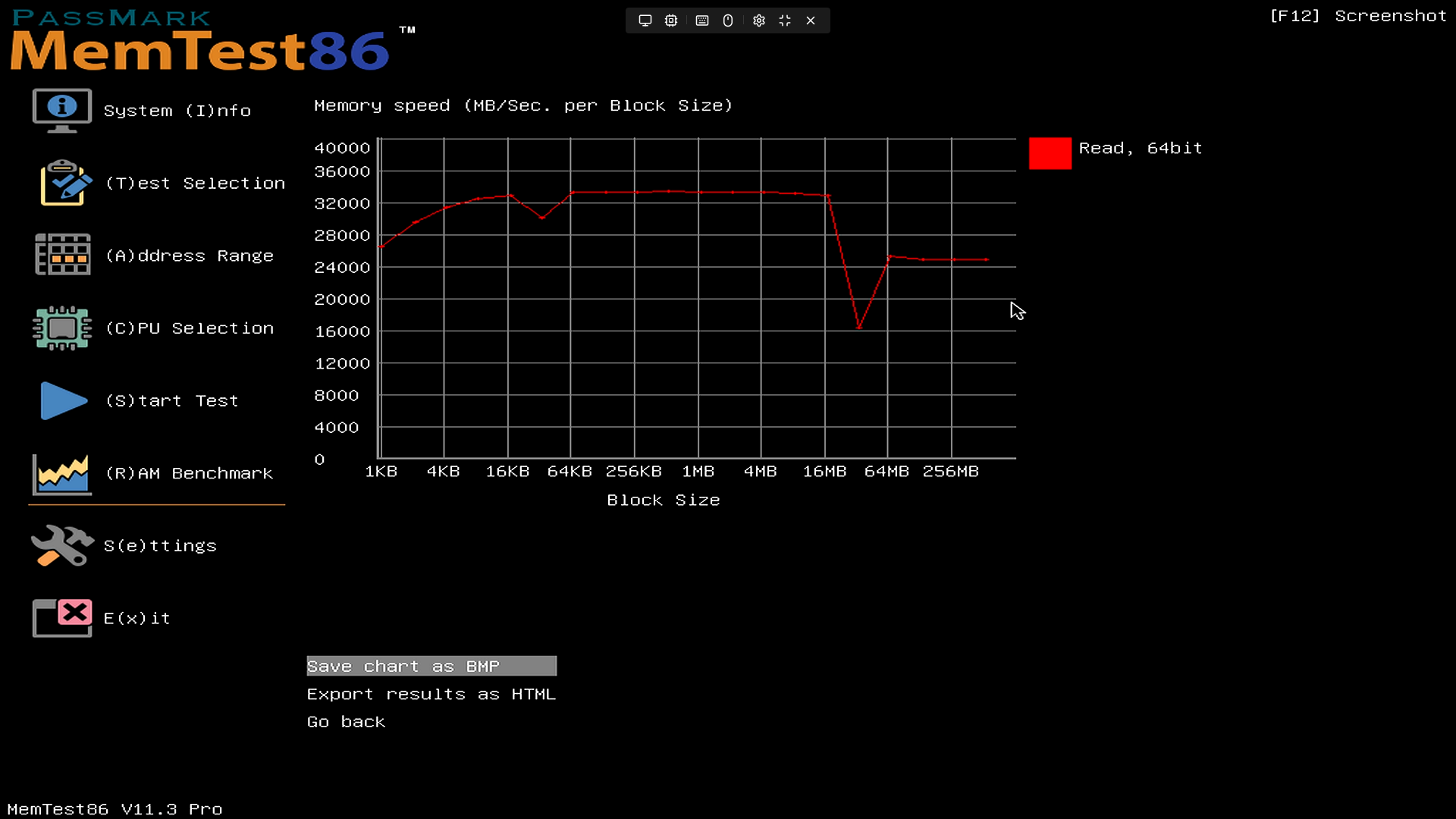The image size is (1456, 819).
Task: Click the S(e)ttings menu label
Action: (x=160, y=546)
